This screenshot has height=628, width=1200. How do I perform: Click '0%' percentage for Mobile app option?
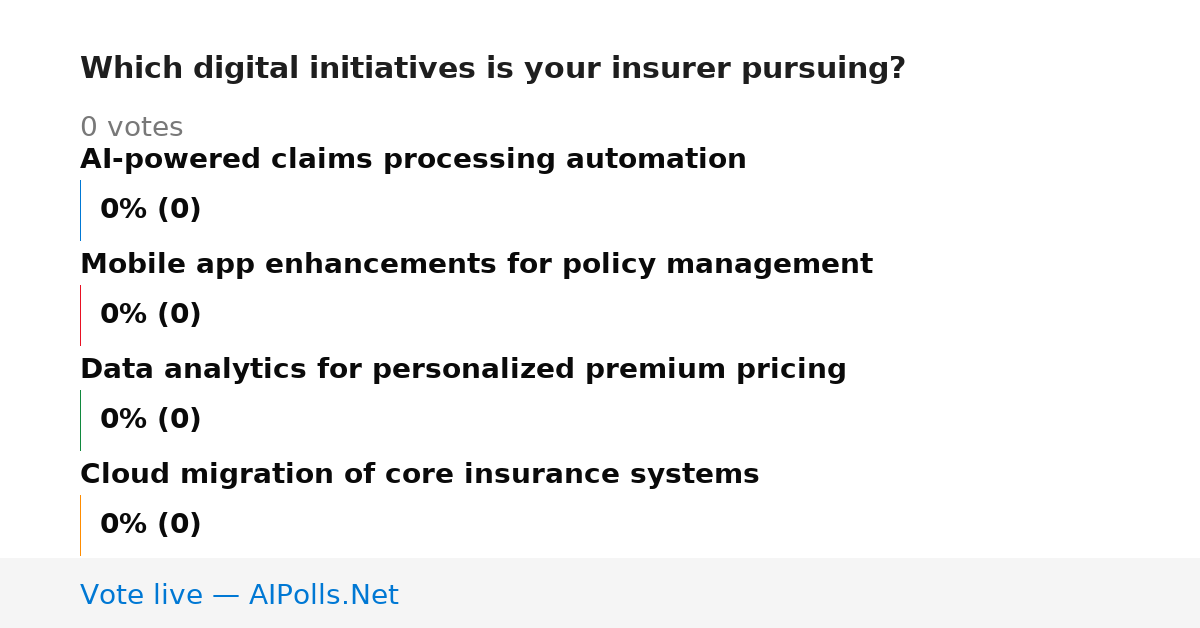pos(124,315)
